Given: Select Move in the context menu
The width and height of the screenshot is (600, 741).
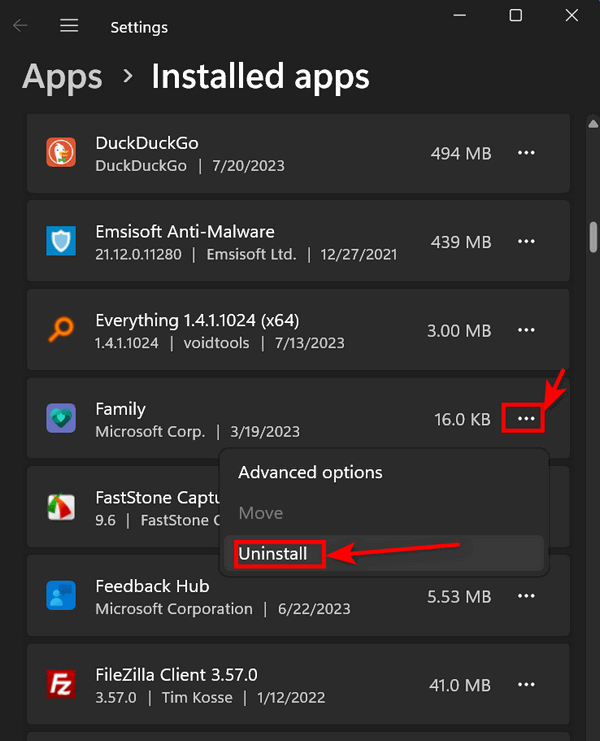Looking at the screenshot, I should (x=384, y=513).
